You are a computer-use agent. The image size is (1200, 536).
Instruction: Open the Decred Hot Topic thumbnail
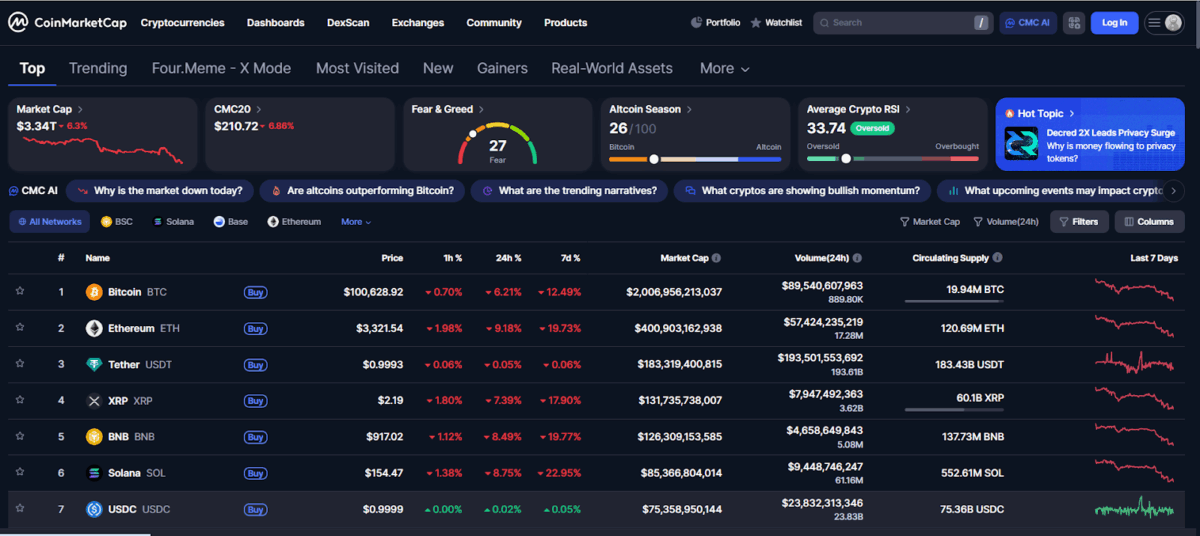[x=1022, y=144]
